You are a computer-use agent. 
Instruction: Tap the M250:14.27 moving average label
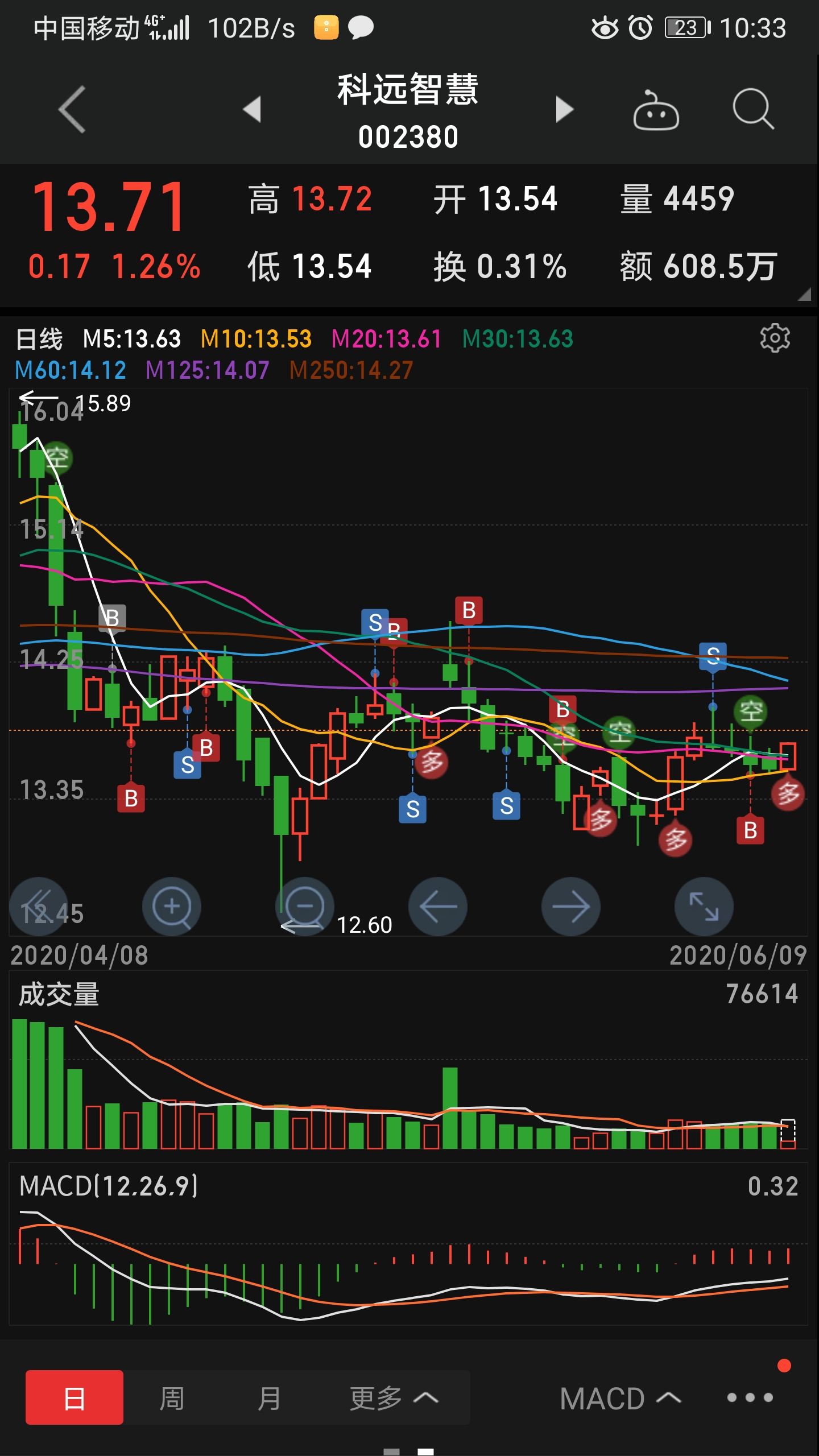[351, 370]
